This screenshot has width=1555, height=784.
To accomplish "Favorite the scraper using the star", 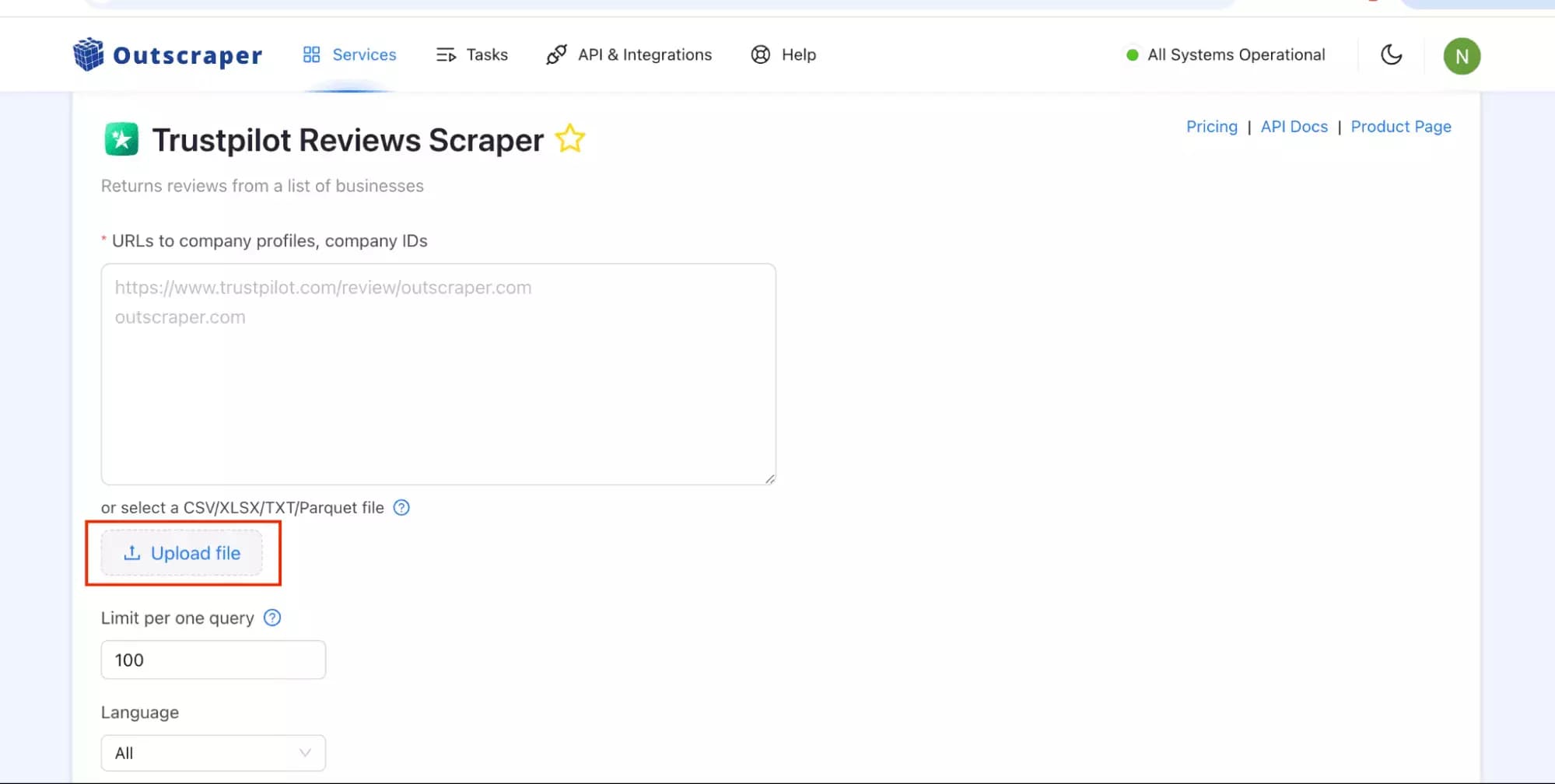I will click(x=569, y=139).
